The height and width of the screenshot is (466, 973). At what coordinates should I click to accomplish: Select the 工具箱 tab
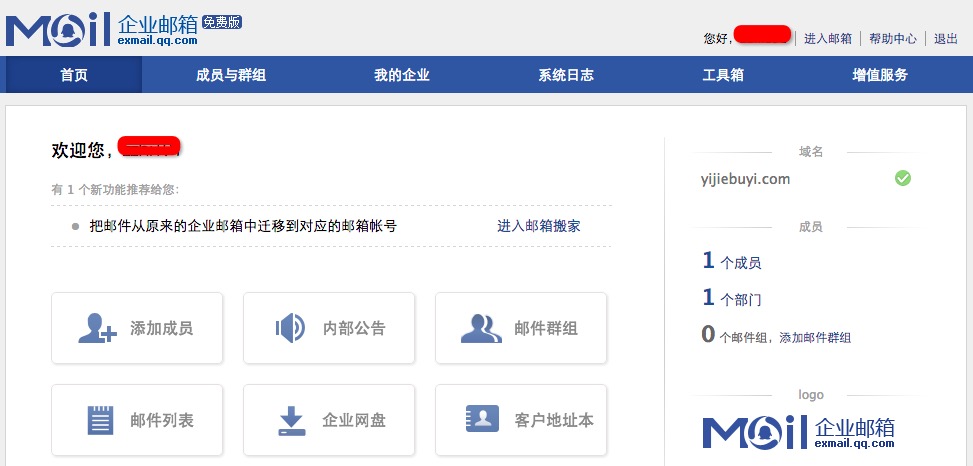click(723, 75)
